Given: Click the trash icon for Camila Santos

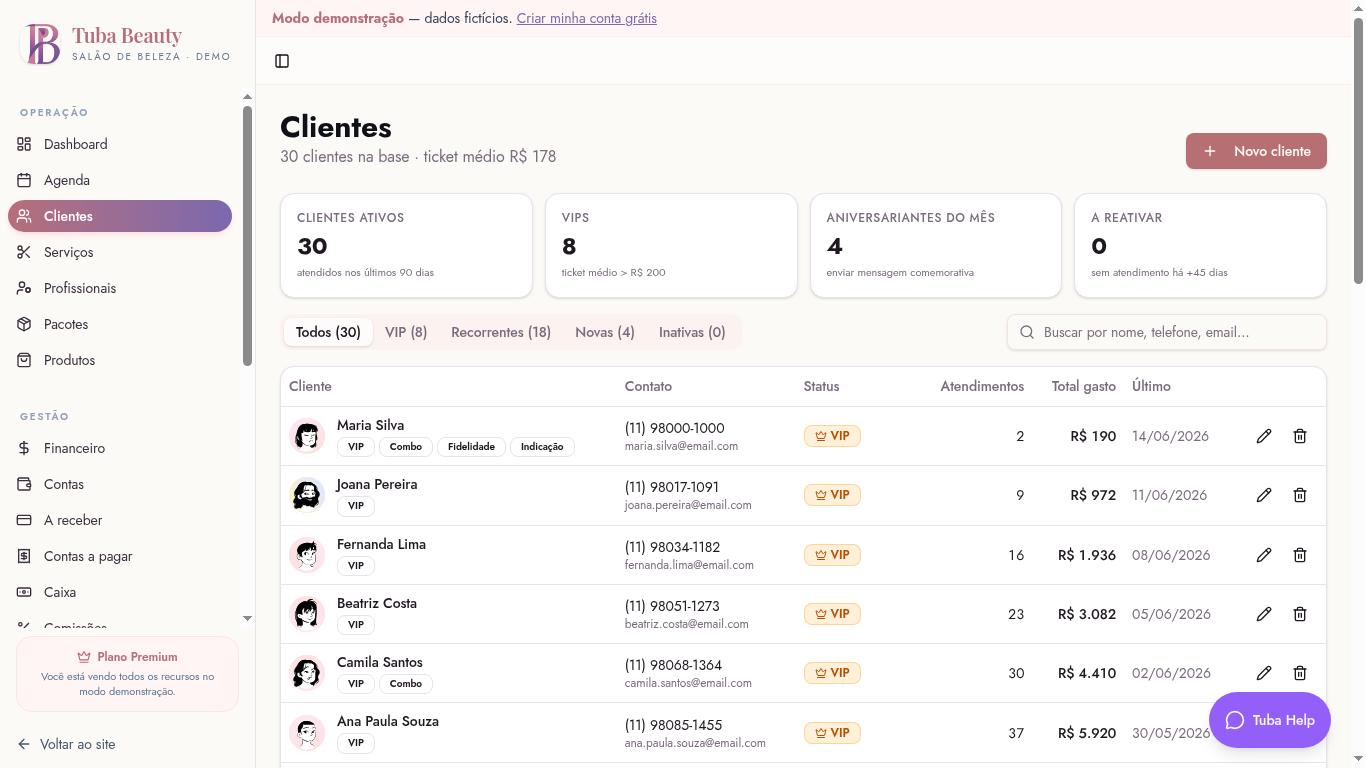Looking at the screenshot, I should (x=1300, y=673).
